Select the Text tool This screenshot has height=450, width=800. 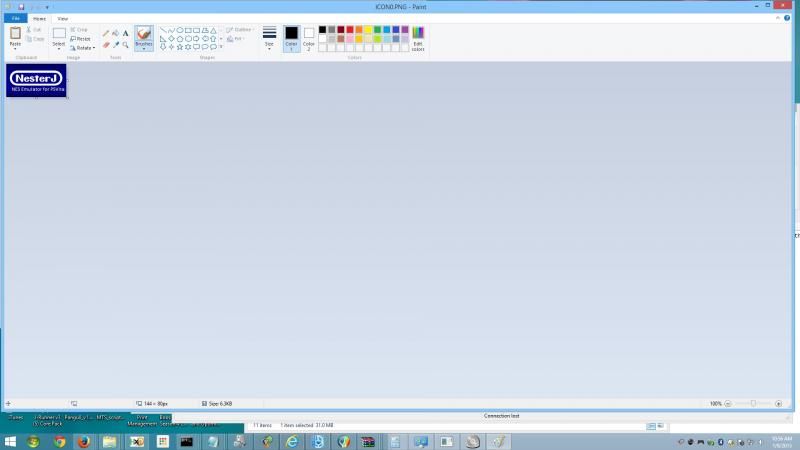(x=125, y=33)
